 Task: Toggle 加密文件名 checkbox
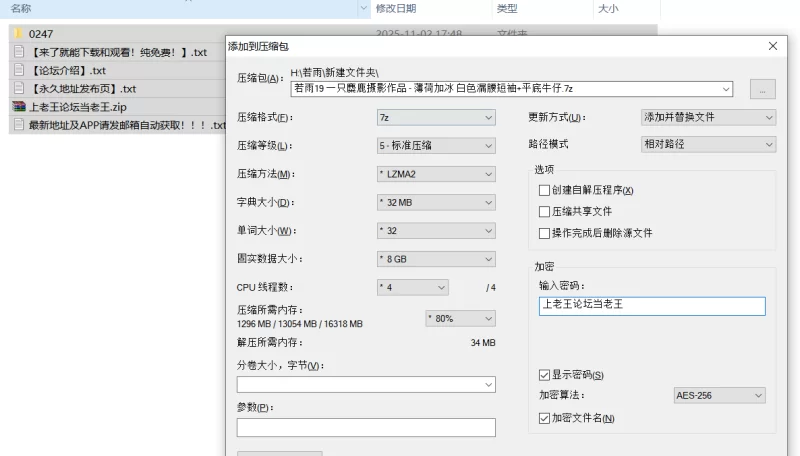click(544, 417)
